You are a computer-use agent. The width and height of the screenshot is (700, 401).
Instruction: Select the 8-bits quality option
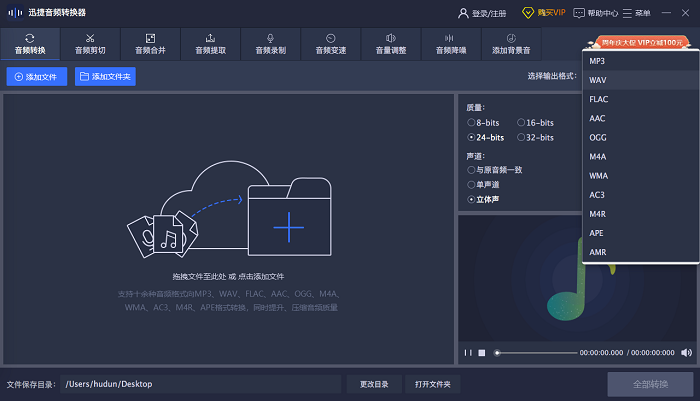471,122
